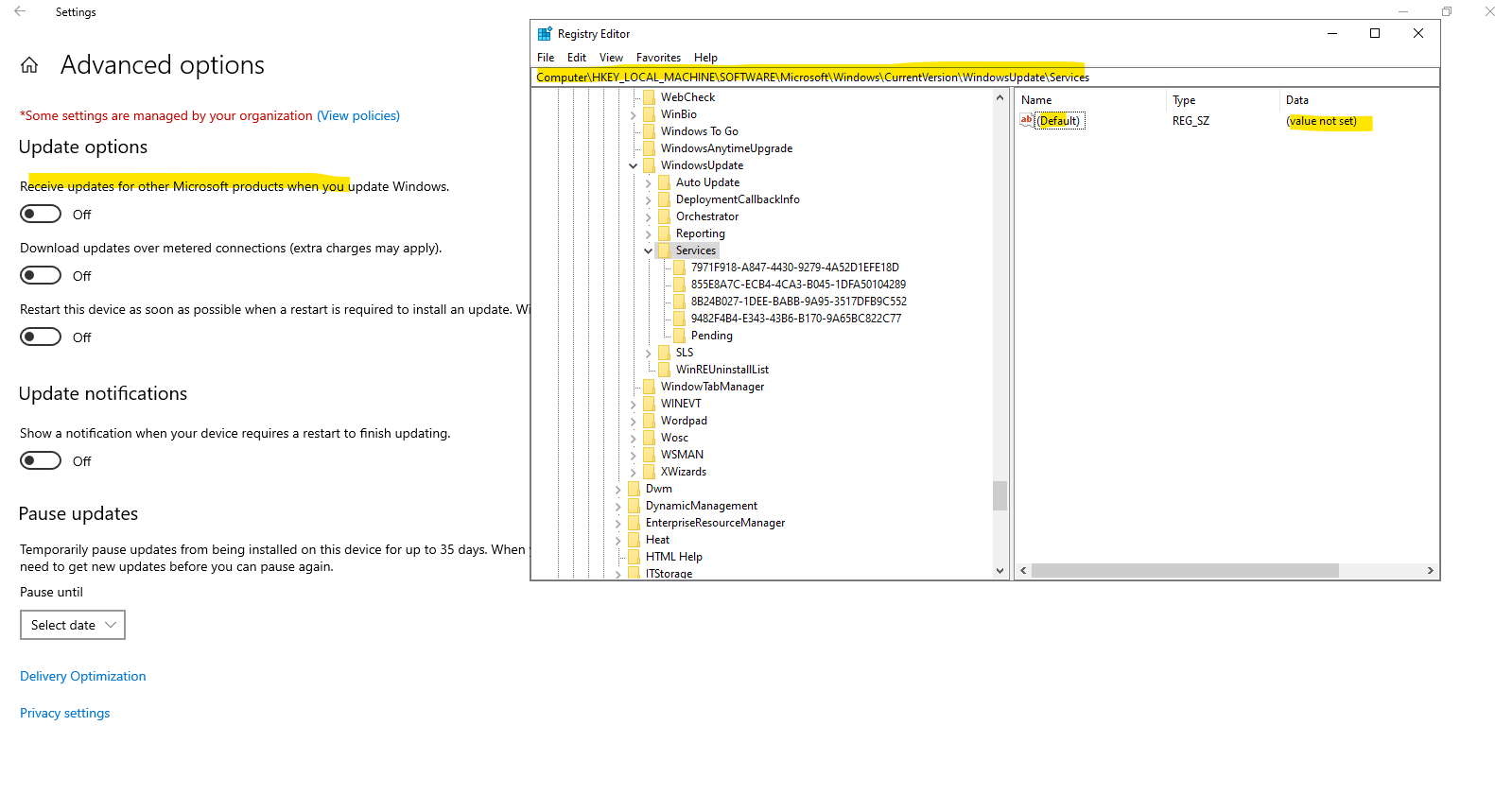
Task: Toggle download updates over metered connections
Action: click(41, 276)
